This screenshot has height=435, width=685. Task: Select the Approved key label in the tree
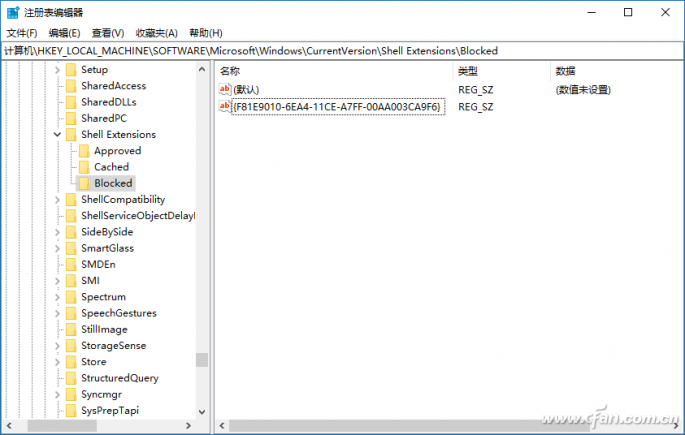pos(118,151)
